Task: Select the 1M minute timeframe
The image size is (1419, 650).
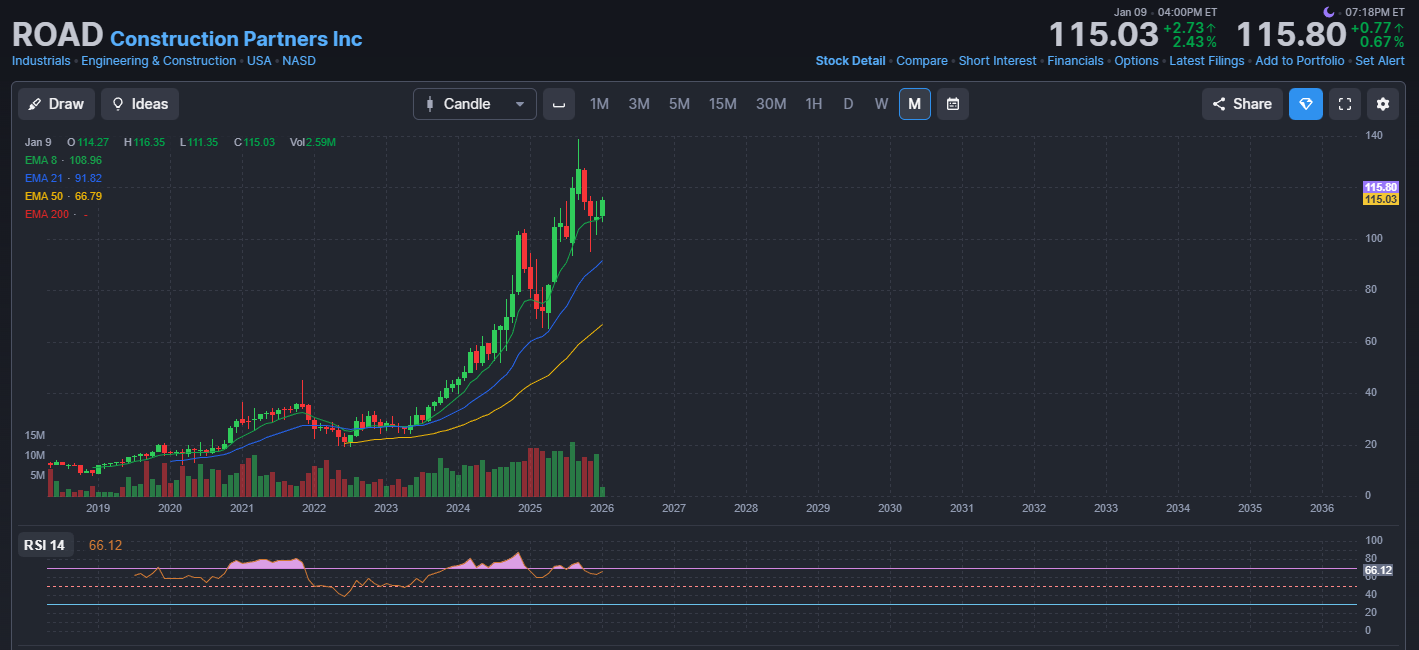Action: [599, 104]
